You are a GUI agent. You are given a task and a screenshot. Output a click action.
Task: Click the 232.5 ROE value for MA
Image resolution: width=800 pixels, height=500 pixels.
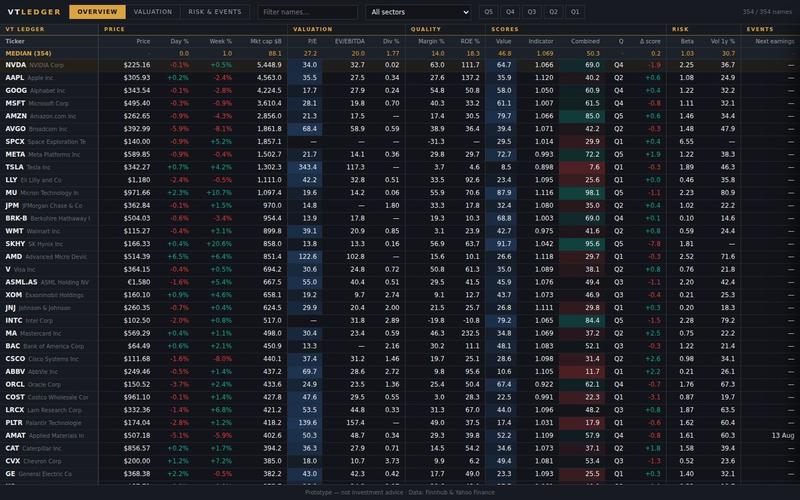469,333
